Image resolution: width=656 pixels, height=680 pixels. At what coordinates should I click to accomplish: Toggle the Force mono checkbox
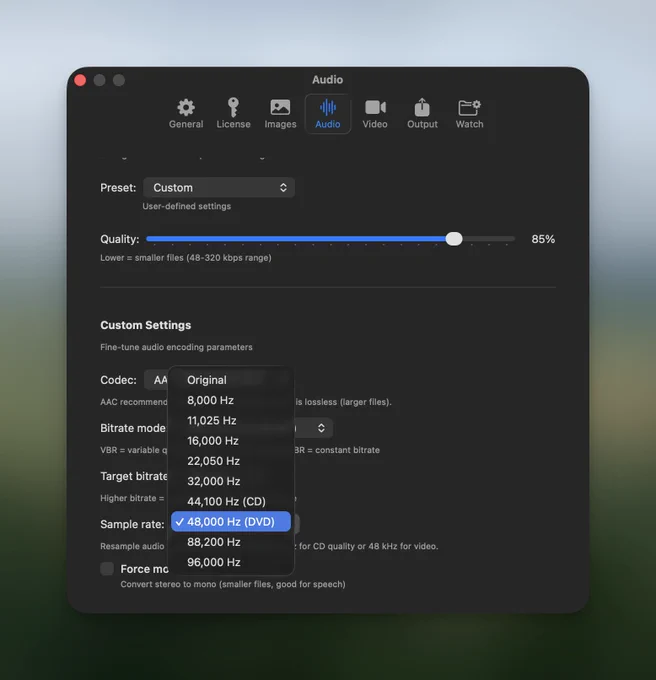tap(107, 569)
